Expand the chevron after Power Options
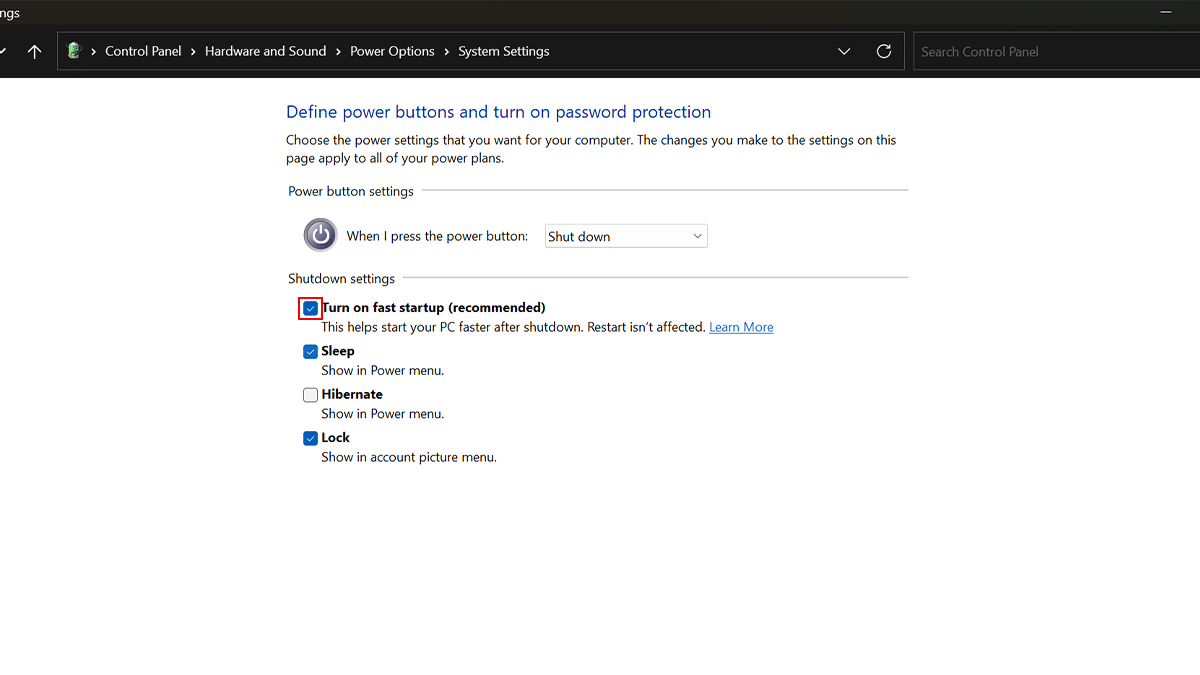Viewport: 1200px width, 675px height. [x=446, y=52]
